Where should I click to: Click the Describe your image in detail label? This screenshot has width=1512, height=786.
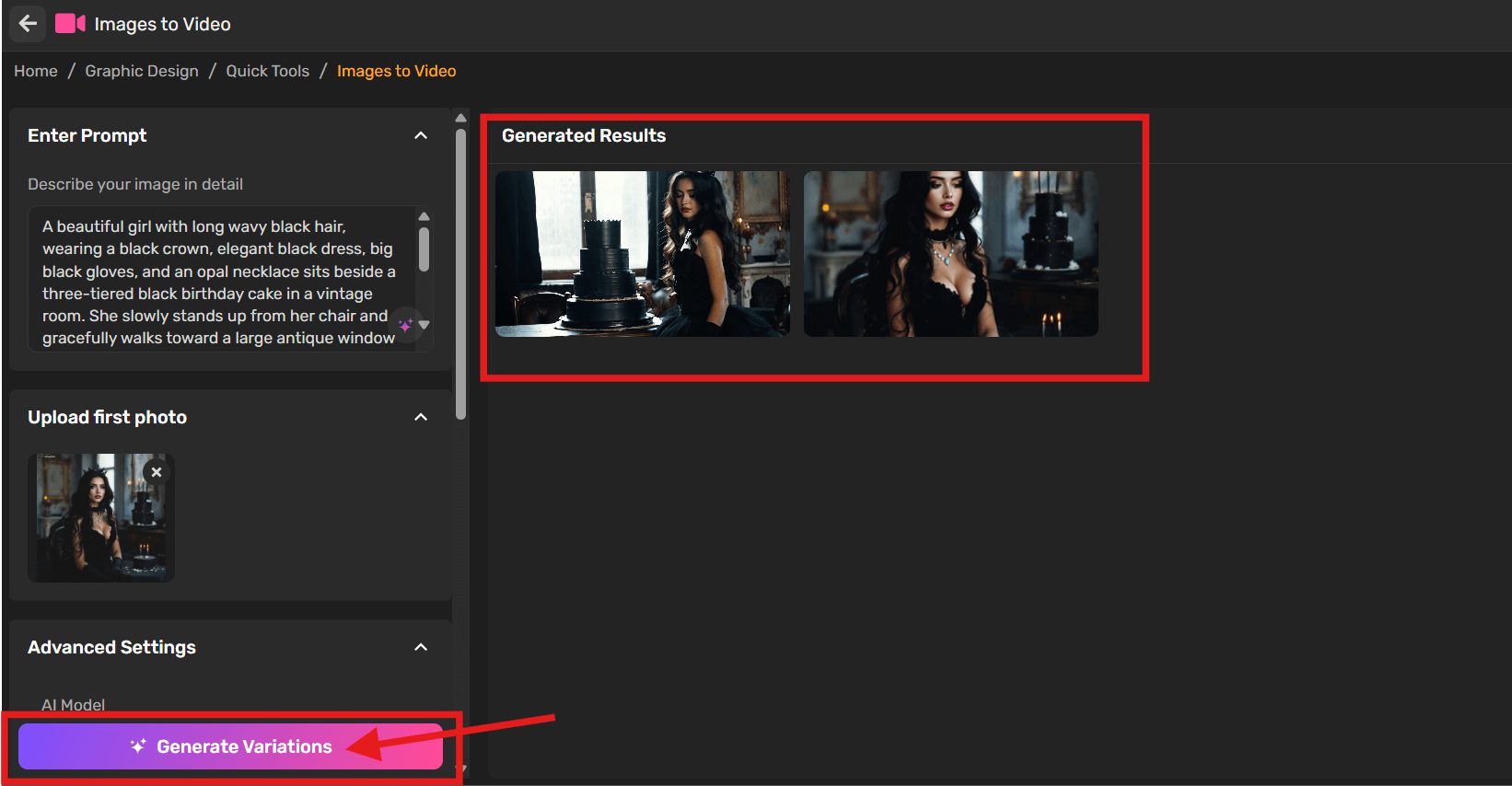[x=135, y=184]
